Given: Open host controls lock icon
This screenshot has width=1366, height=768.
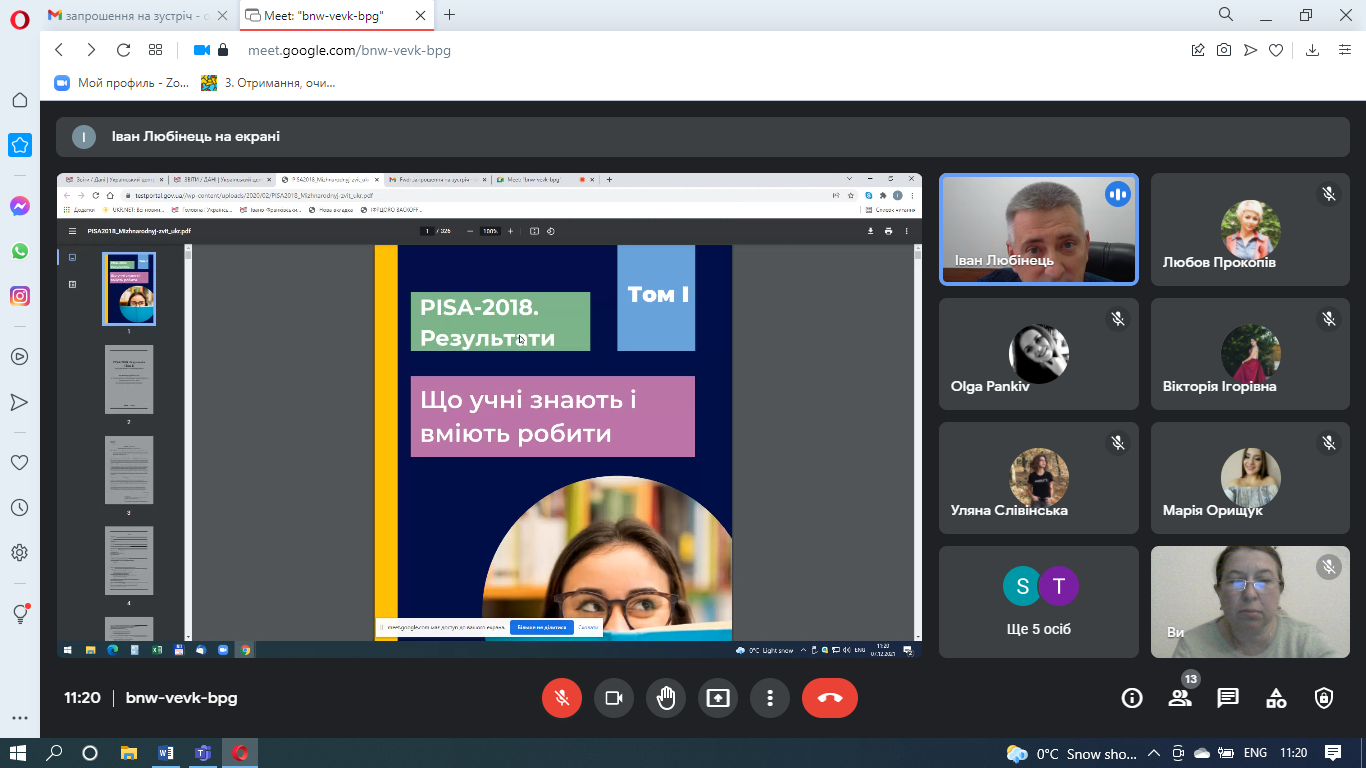Looking at the screenshot, I should [x=1324, y=698].
